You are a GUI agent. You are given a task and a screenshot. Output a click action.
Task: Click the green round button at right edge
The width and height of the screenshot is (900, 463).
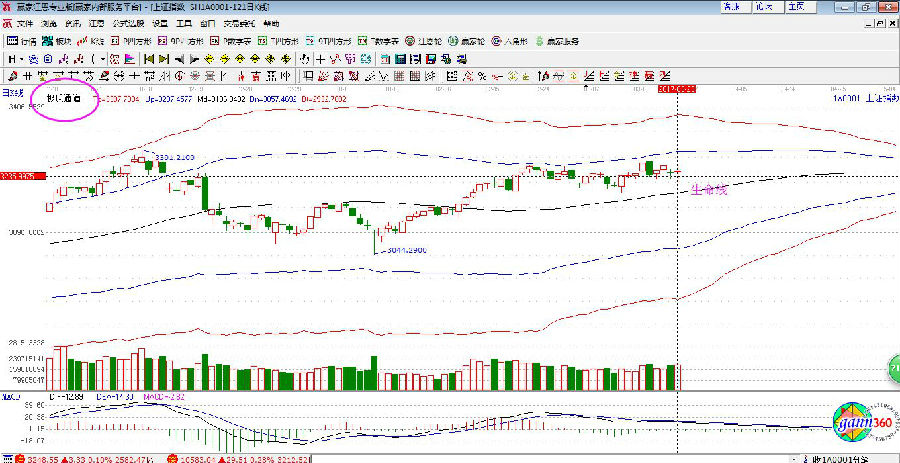coord(893,373)
